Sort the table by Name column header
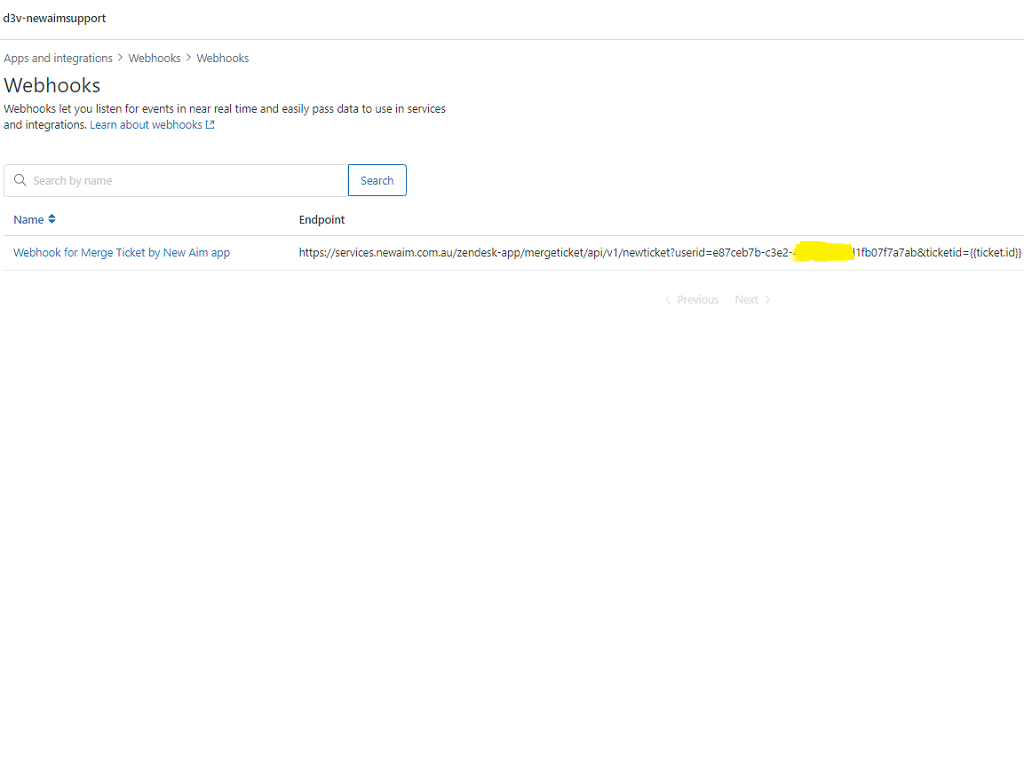The height and width of the screenshot is (768, 1024). [x=29, y=219]
